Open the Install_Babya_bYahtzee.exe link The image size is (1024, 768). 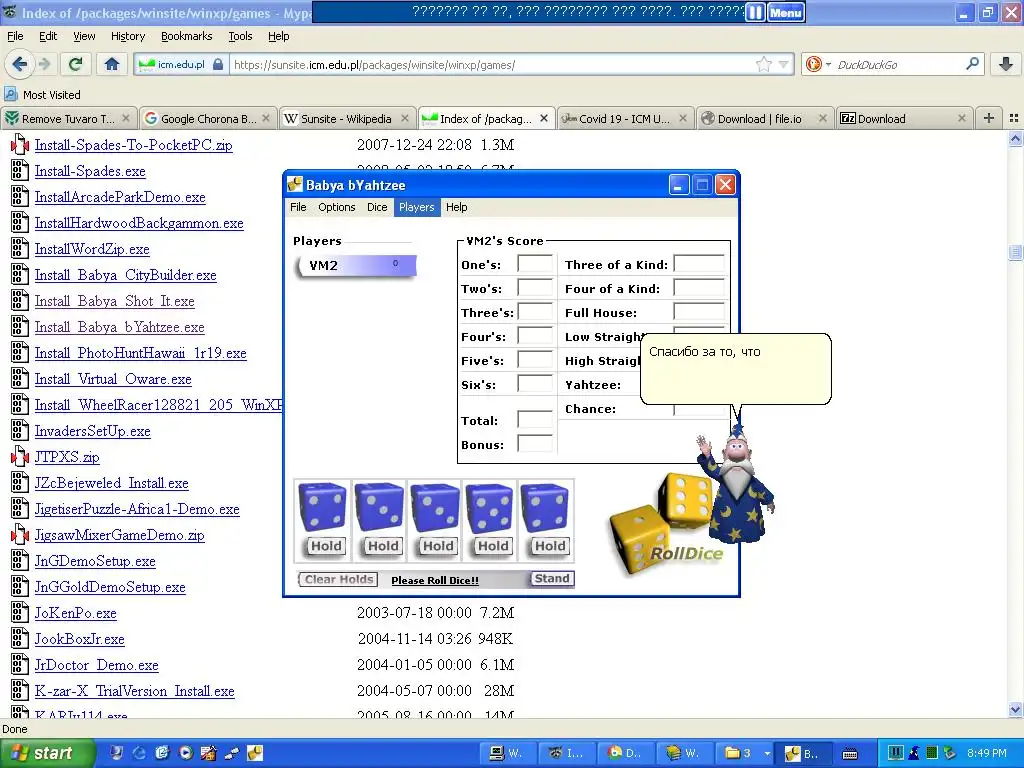(x=120, y=327)
